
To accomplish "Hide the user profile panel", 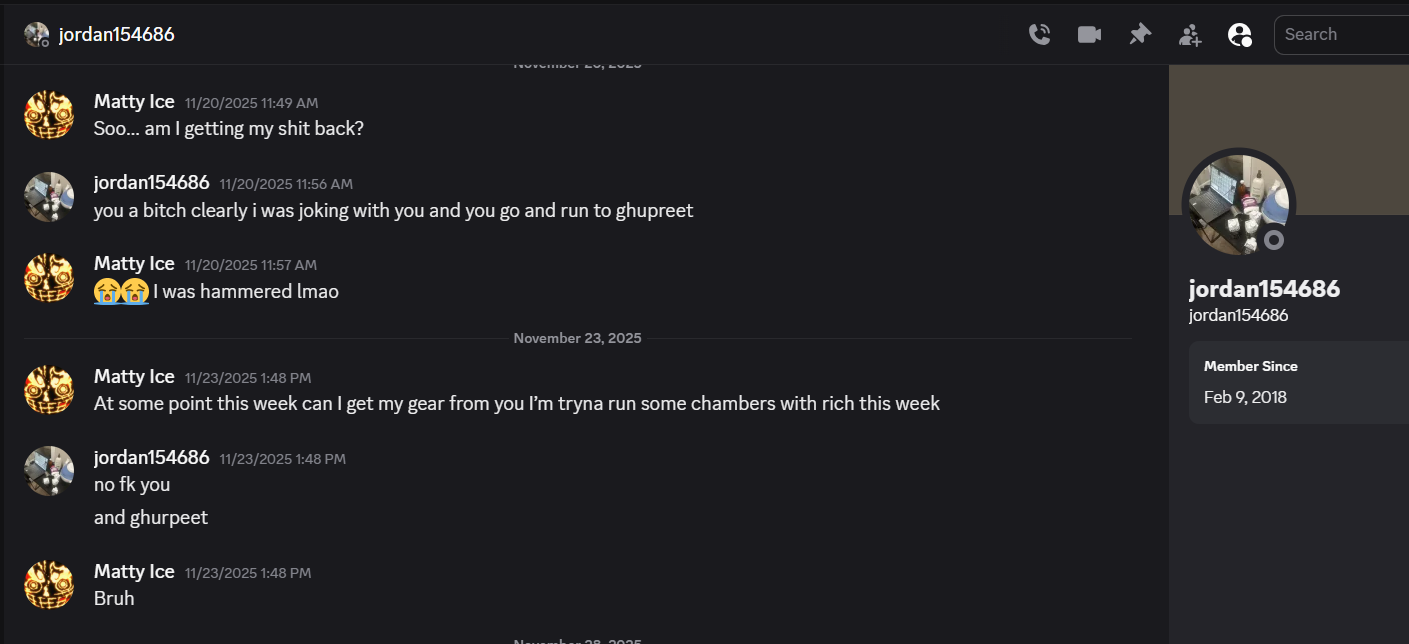I will 1240,35.
